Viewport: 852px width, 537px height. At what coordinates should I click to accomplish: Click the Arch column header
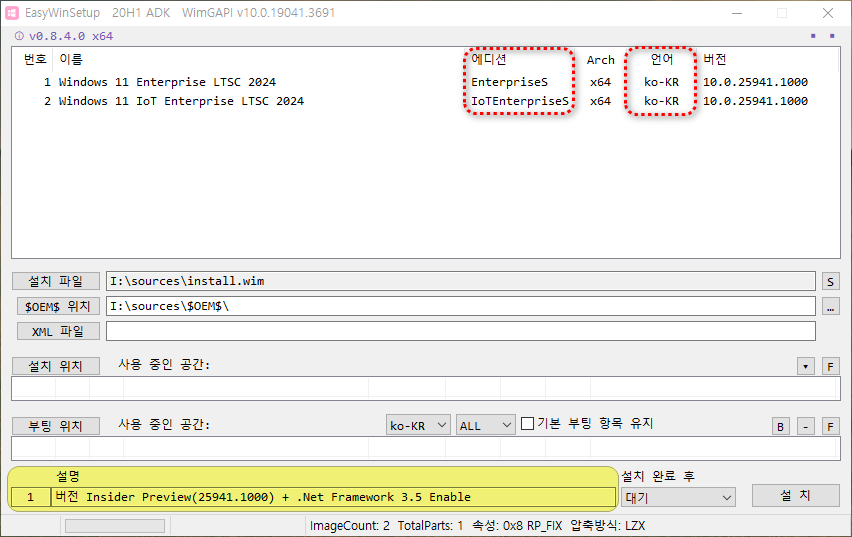click(600, 60)
